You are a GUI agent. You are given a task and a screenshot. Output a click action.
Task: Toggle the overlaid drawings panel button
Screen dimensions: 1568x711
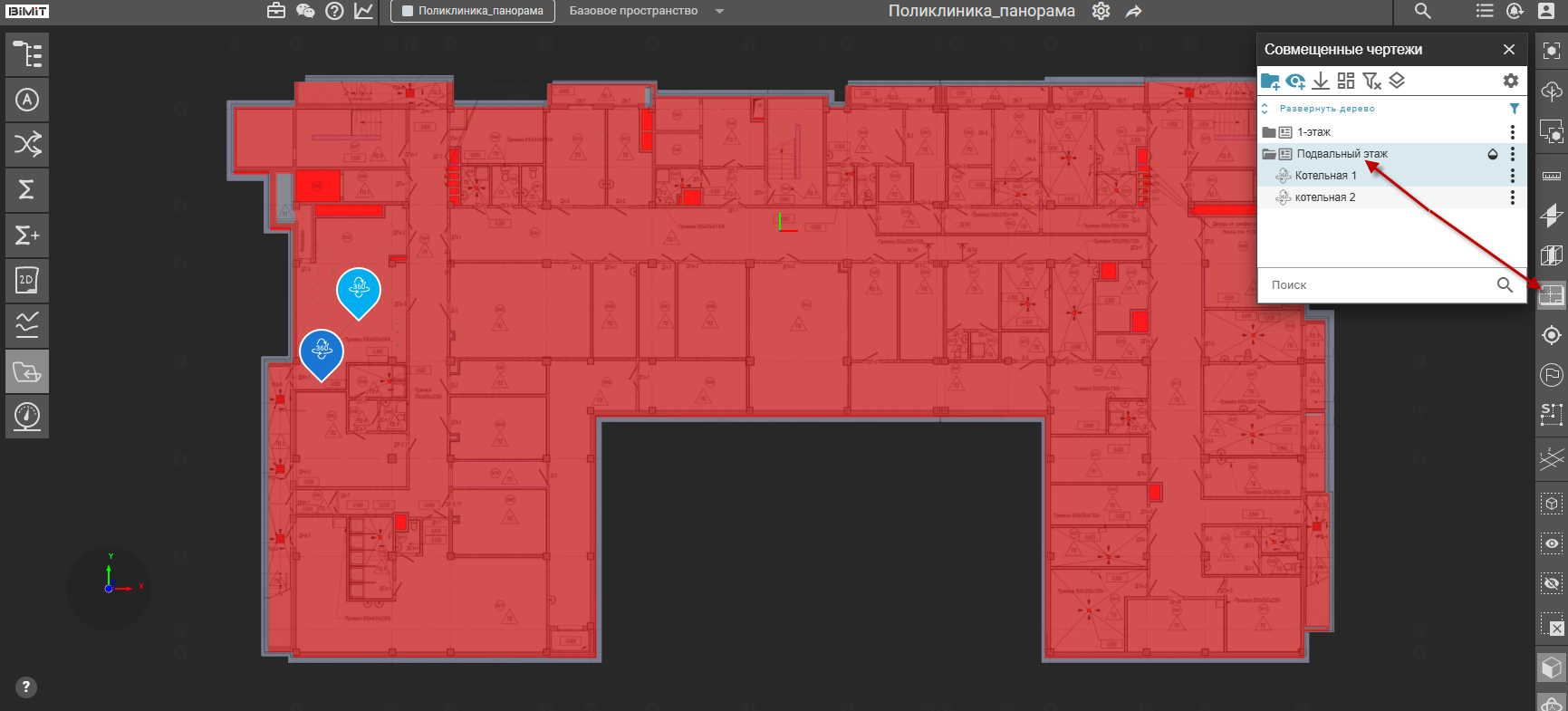(x=1552, y=295)
